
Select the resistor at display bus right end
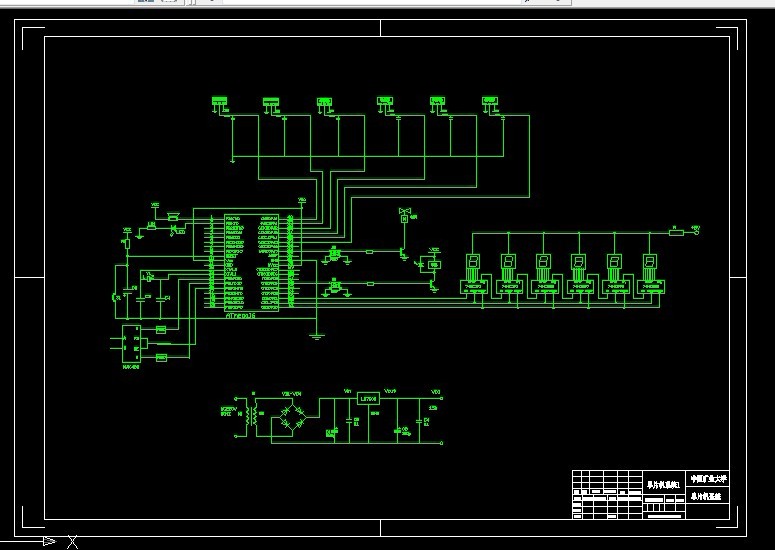pos(676,233)
